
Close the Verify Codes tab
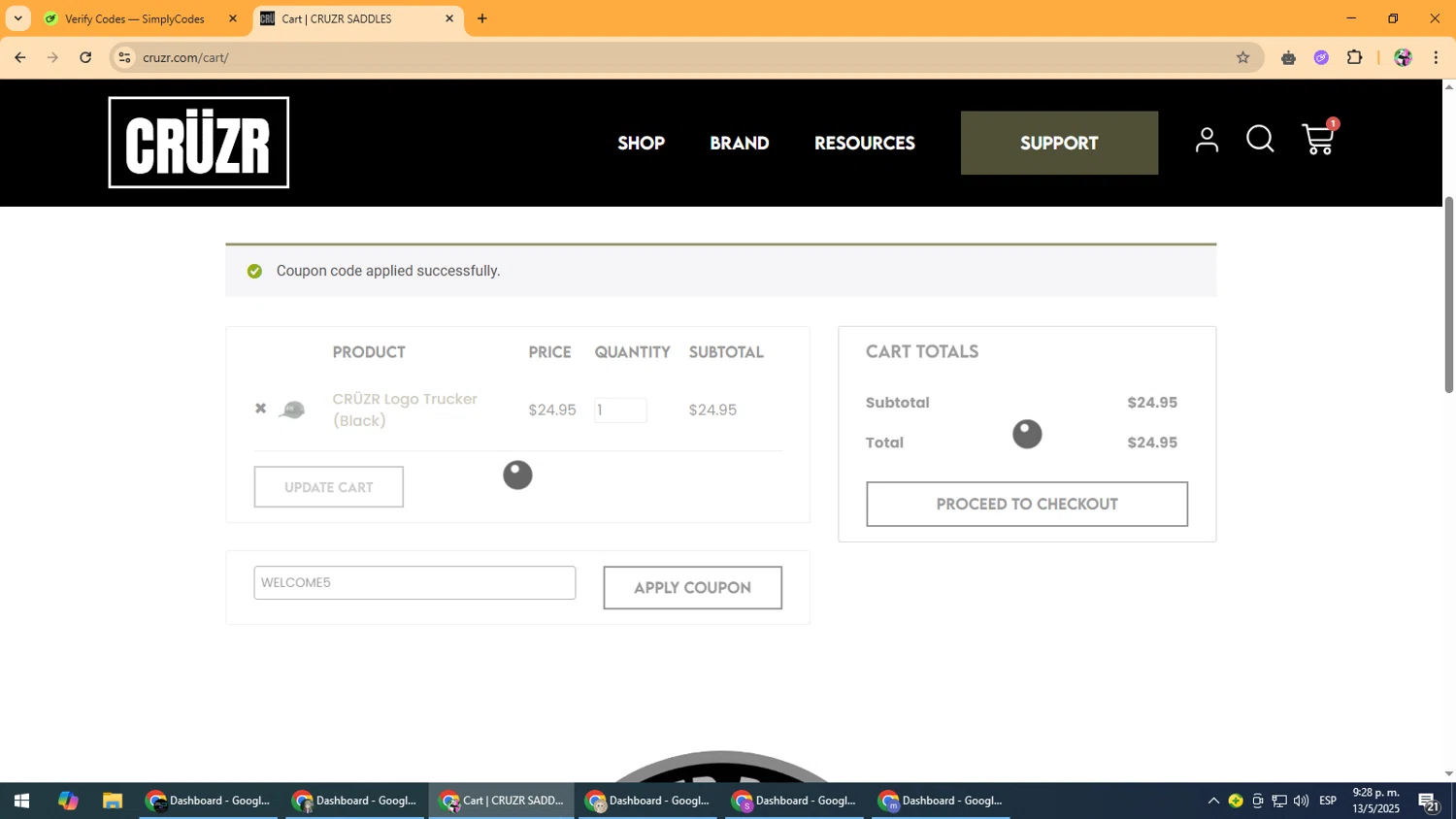(232, 18)
